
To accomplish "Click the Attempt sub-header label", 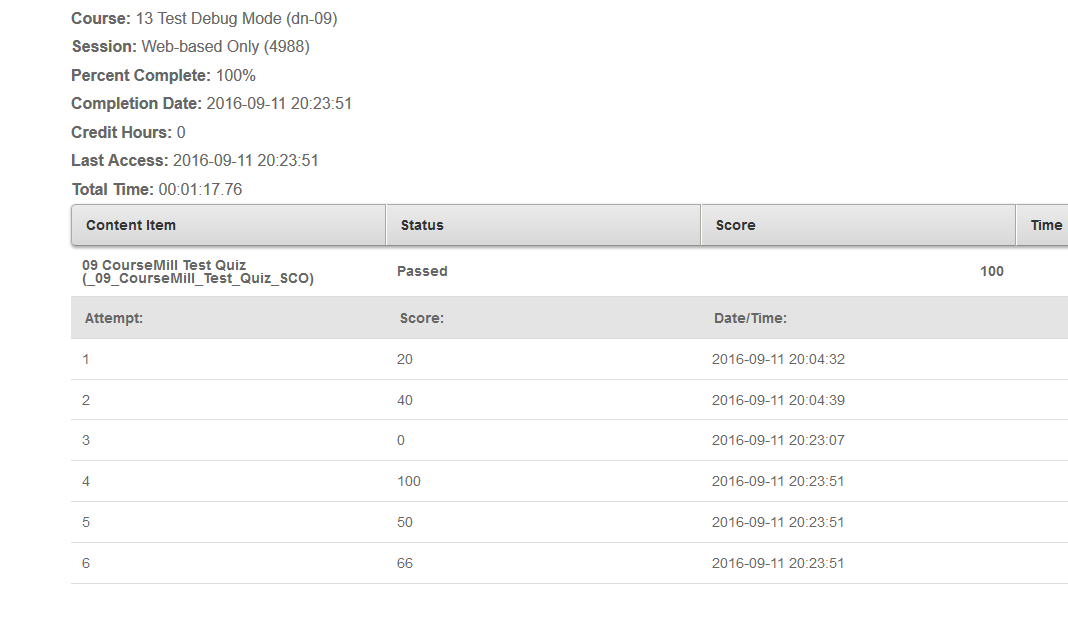I will click(x=114, y=318).
